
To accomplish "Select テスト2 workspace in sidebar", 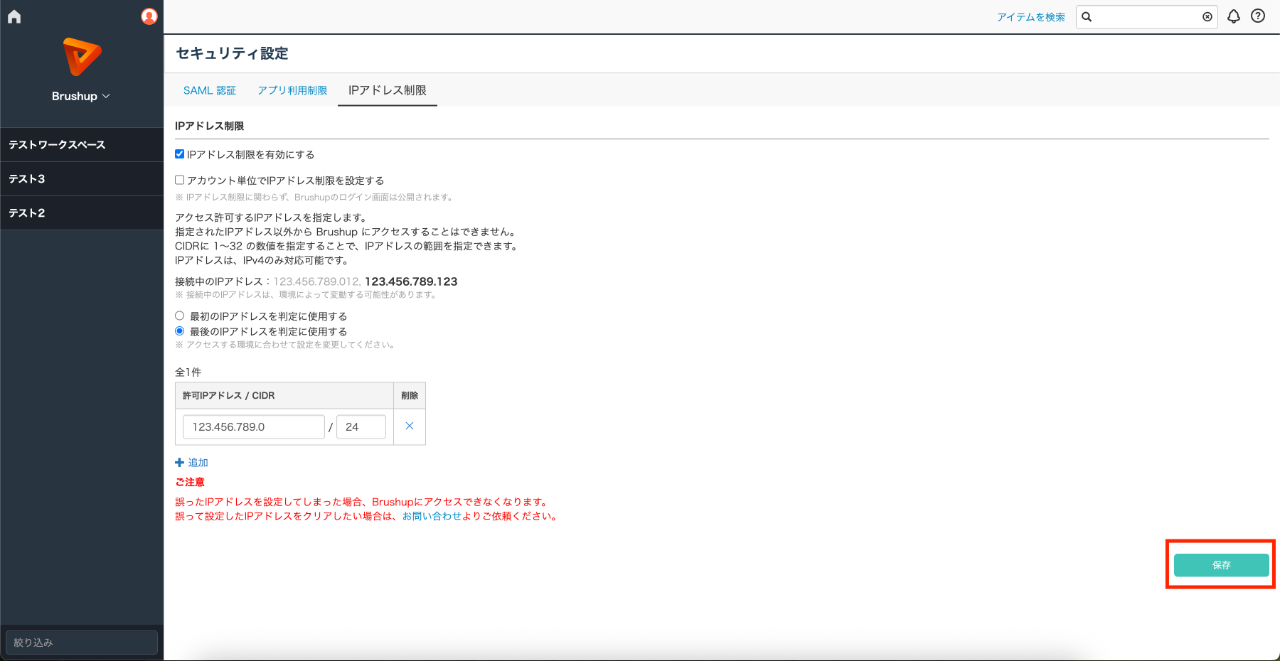I will point(80,212).
